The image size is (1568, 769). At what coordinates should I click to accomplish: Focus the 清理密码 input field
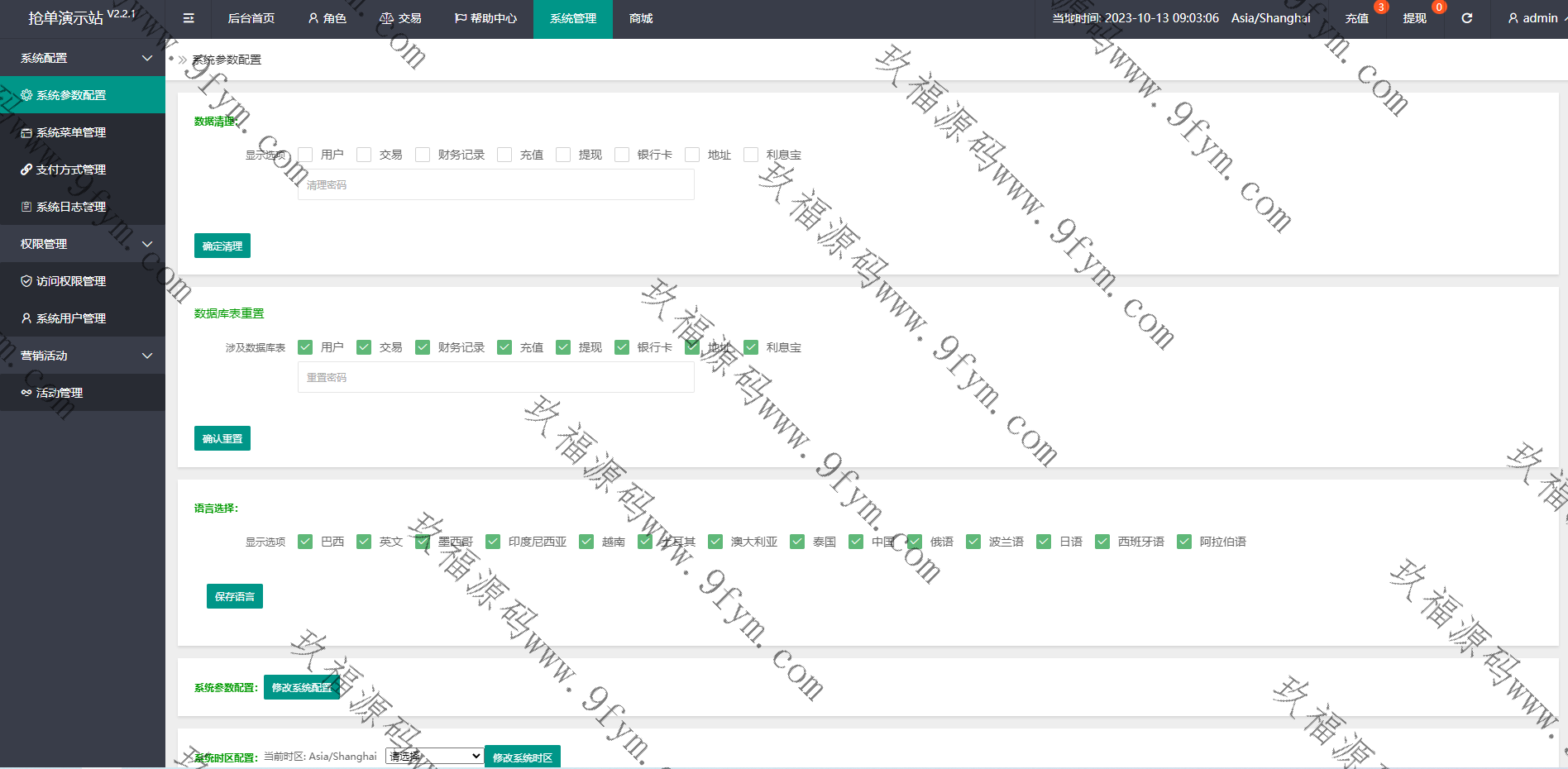495,185
